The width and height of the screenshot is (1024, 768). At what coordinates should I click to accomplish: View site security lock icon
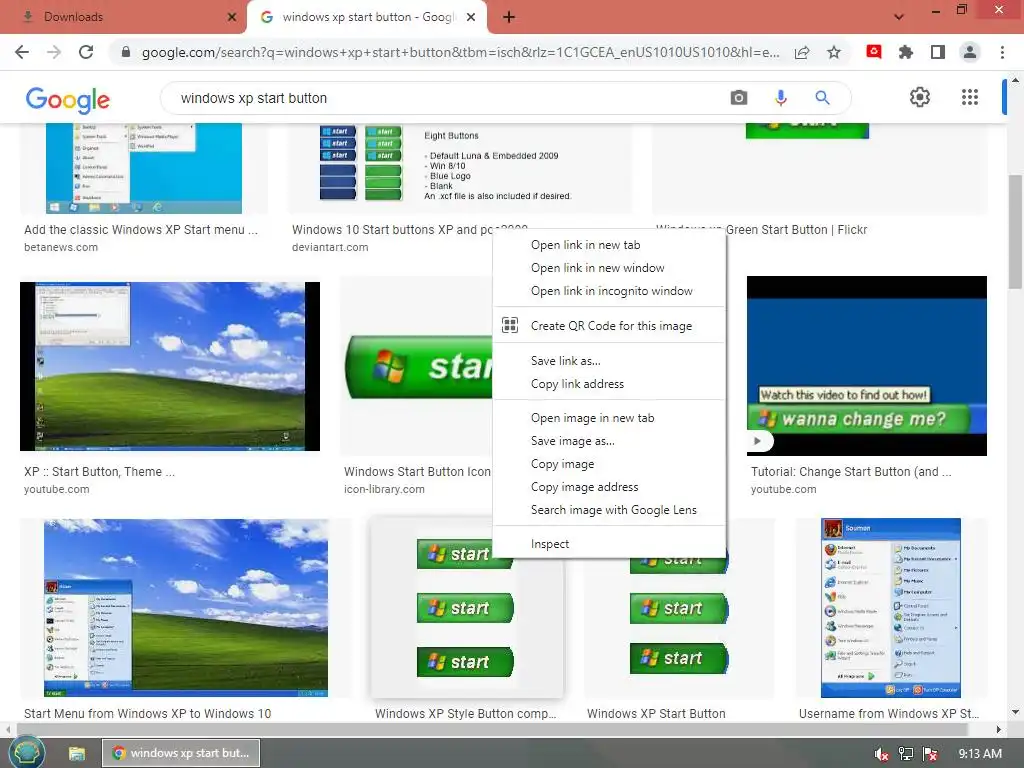point(125,52)
